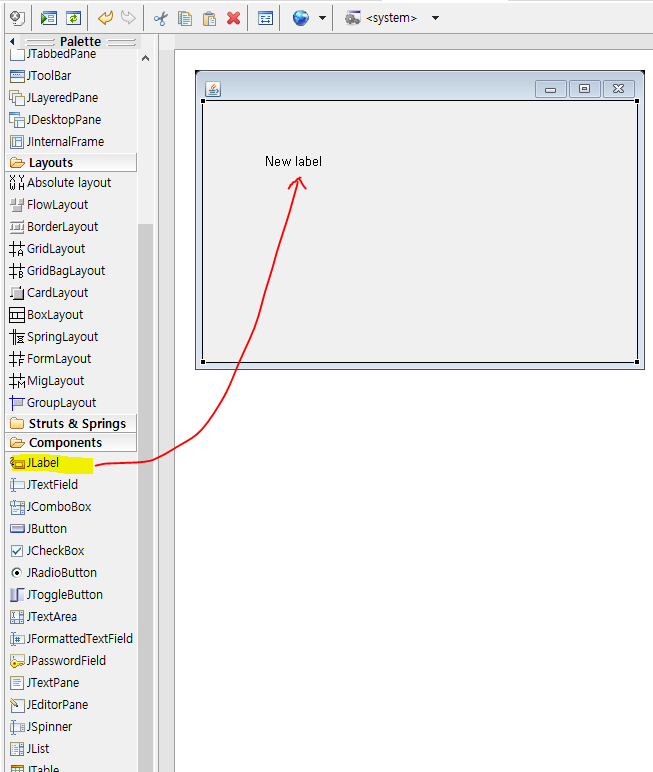Click the grayed Redo arrow icon
The image size is (653, 772).
[x=128, y=18]
